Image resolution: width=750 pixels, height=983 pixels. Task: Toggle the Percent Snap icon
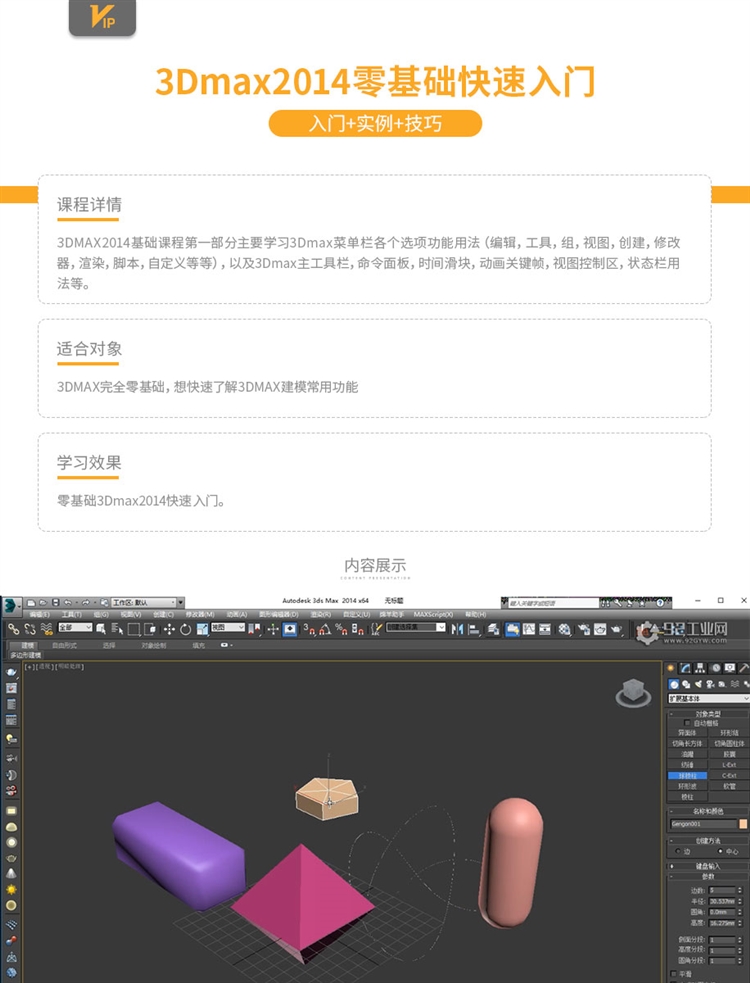(341, 629)
